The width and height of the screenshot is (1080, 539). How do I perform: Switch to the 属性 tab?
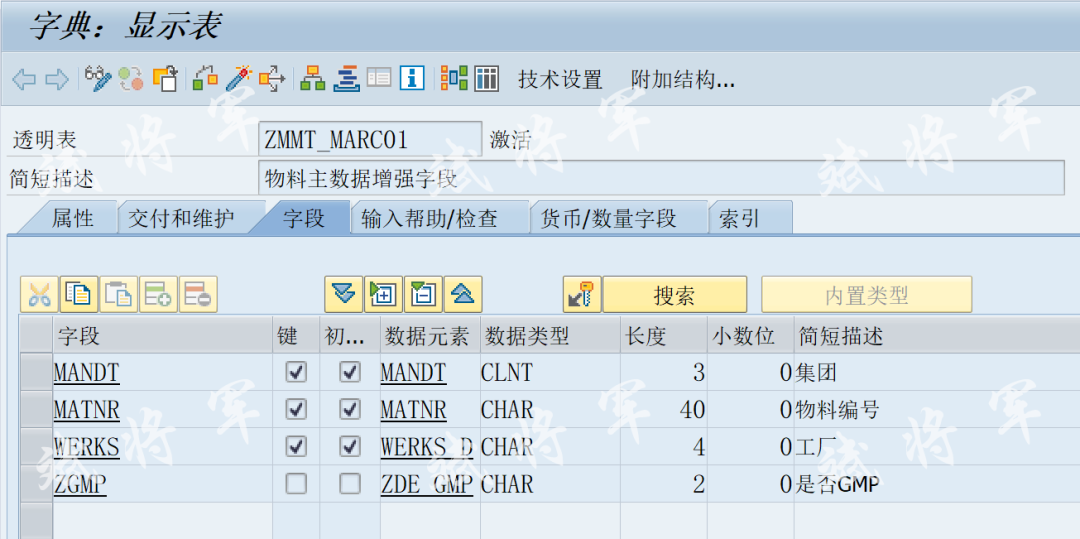point(72,218)
